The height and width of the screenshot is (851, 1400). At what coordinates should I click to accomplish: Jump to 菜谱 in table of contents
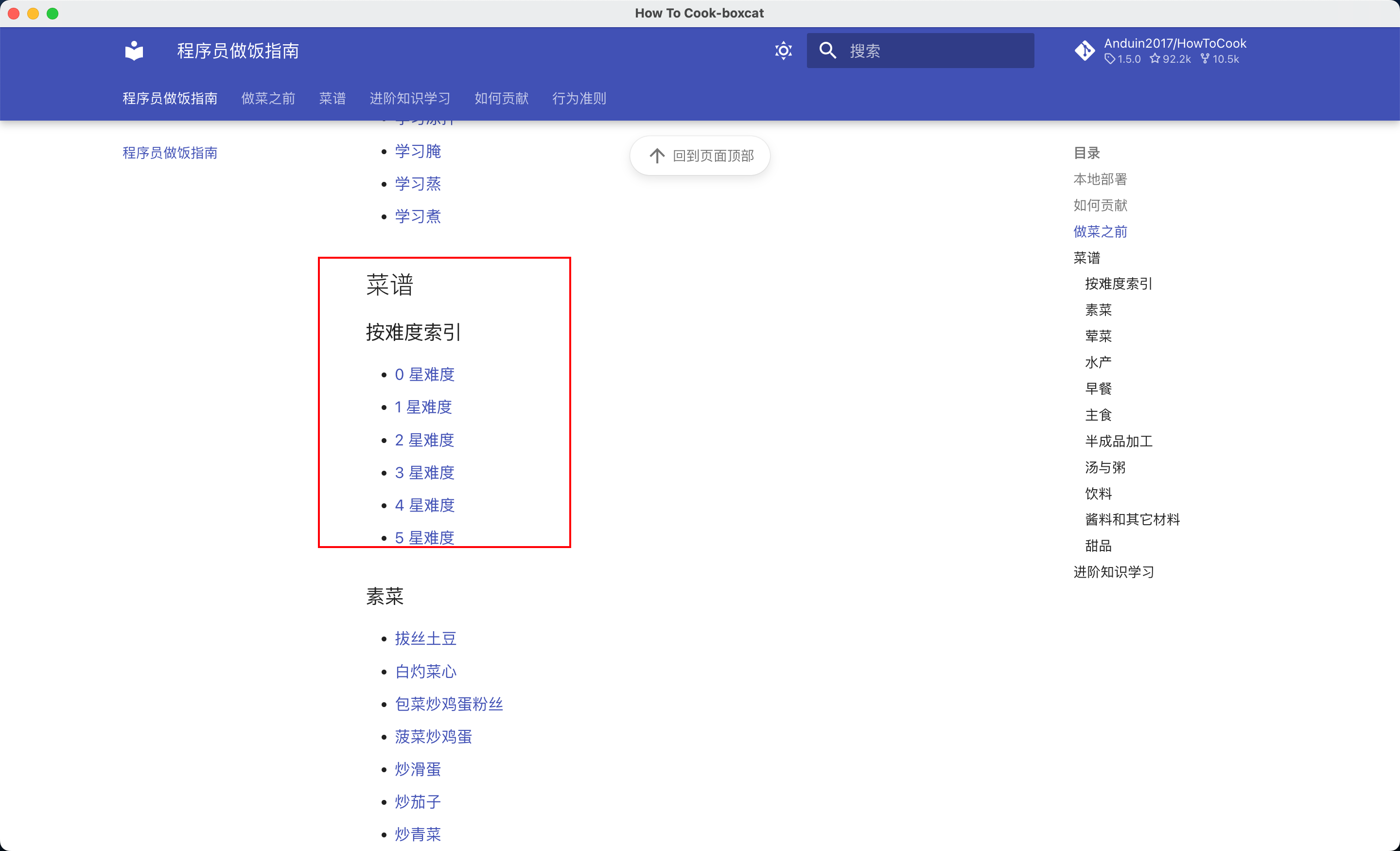pos(1086,258)
